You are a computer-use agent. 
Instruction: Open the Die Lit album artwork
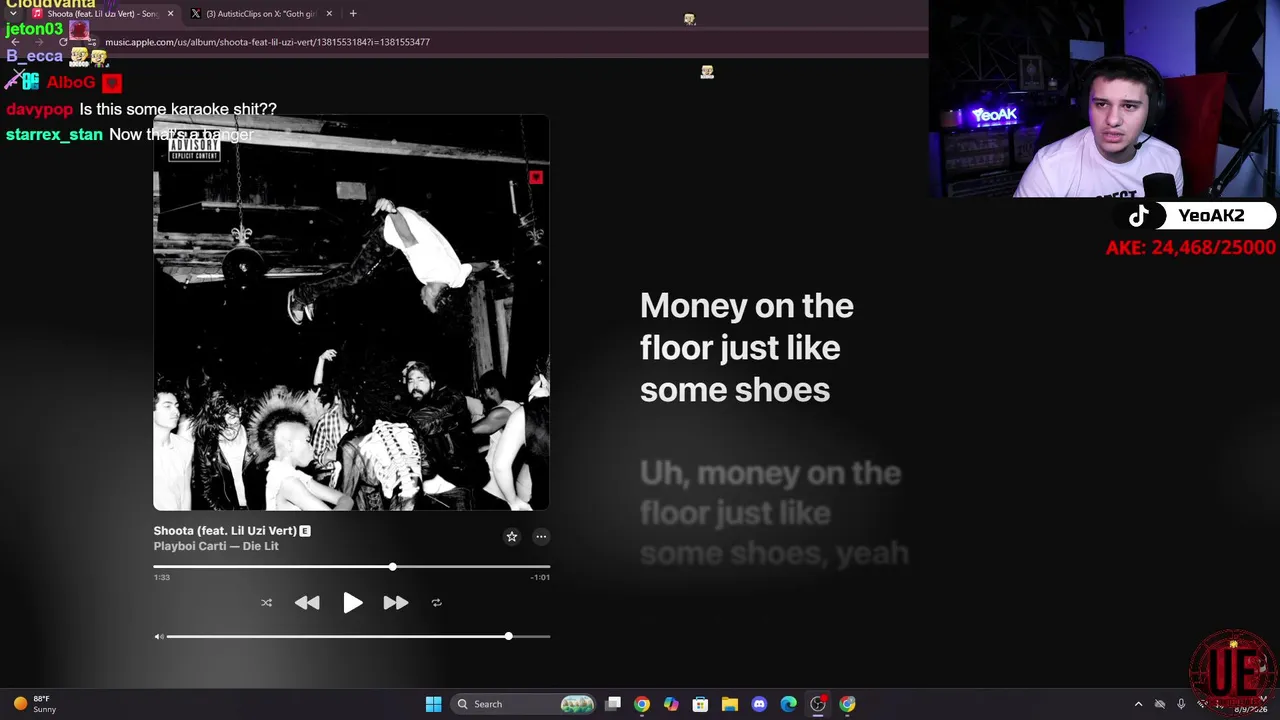tap(351, 313)
